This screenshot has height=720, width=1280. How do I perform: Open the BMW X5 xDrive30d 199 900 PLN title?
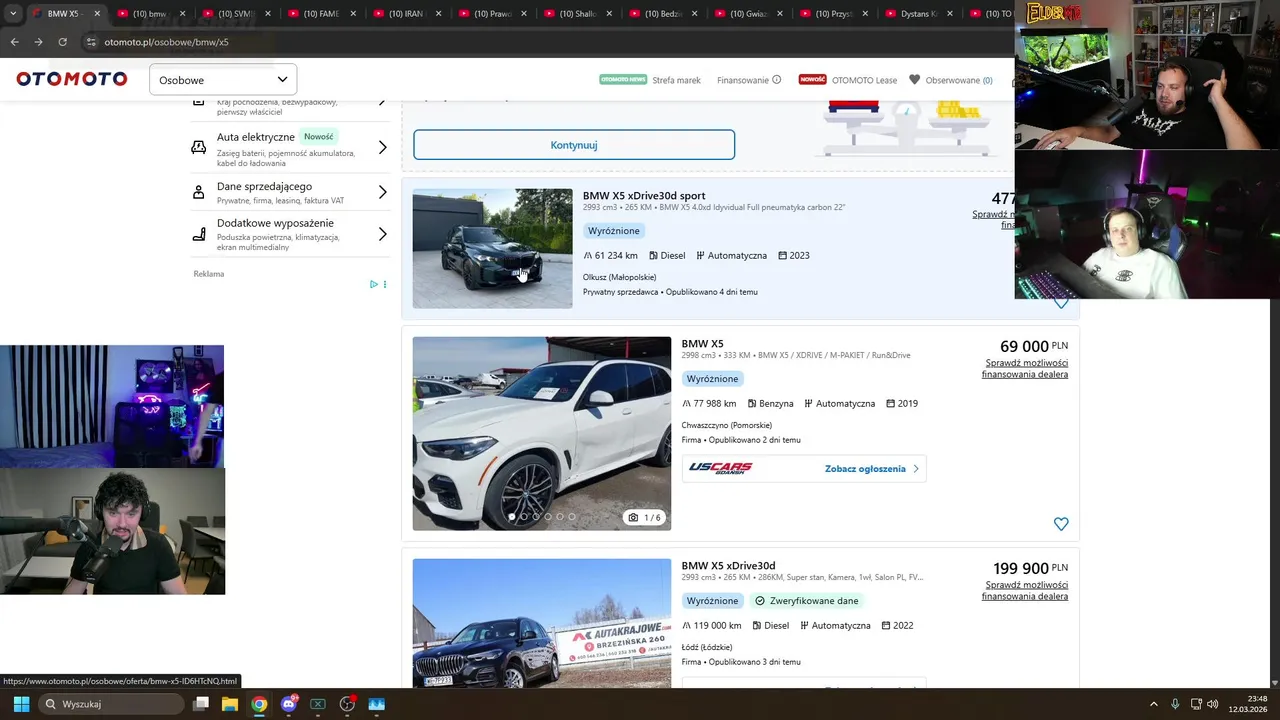pos(728,566)
